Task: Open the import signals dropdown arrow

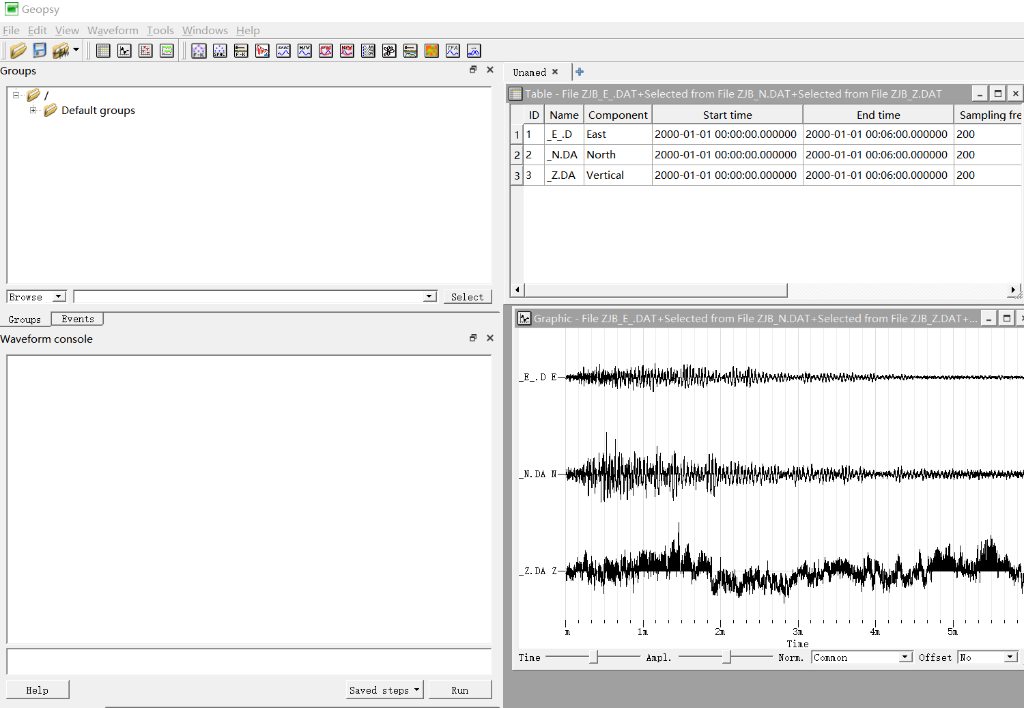Action: click(76, 50)
